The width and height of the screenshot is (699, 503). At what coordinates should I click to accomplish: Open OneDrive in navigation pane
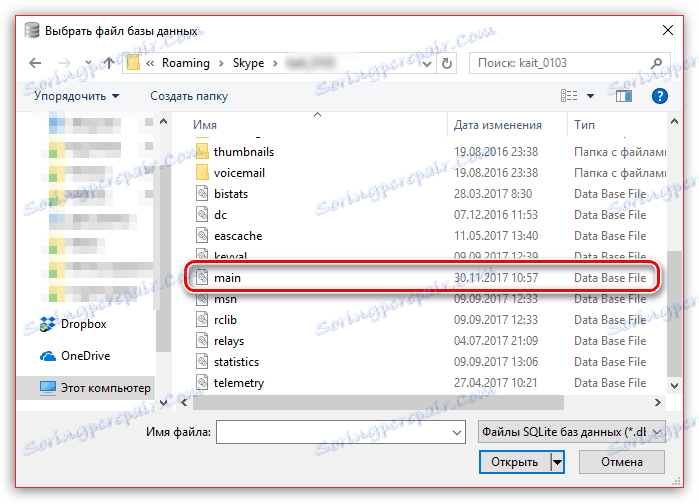tap(85, 356)
